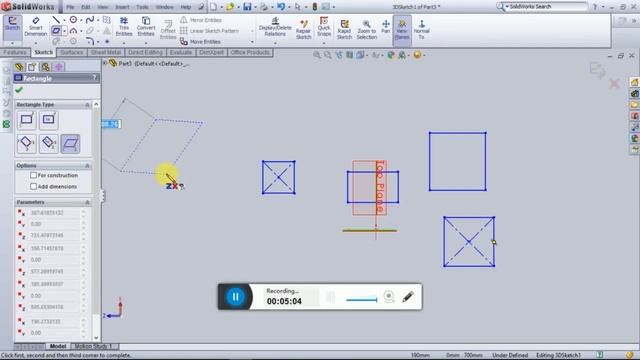The image size is (640, 360).
Task: Click the Trim Entities tool
Action: [124, 27]
